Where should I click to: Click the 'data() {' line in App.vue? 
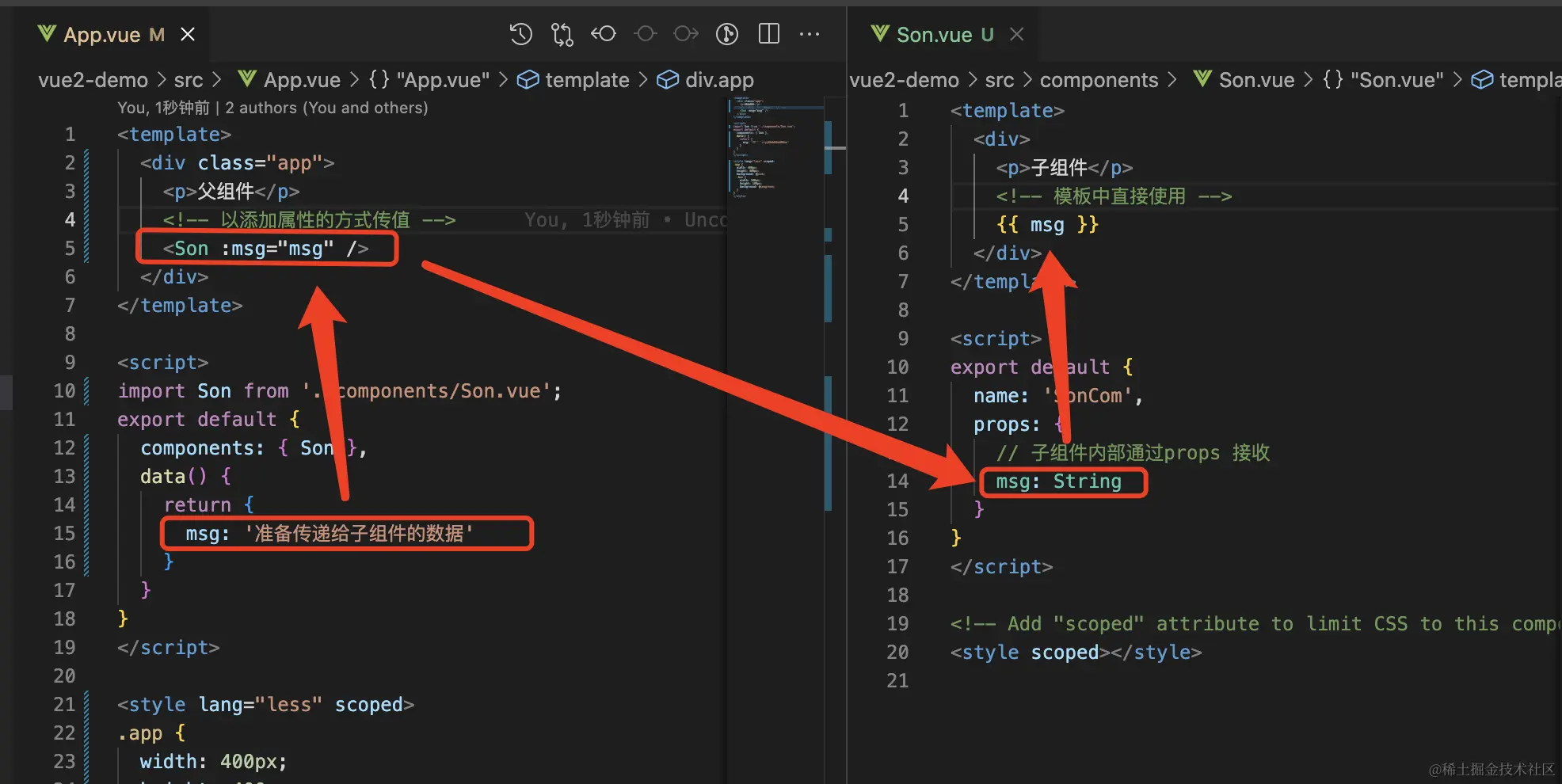coord(186,477)
